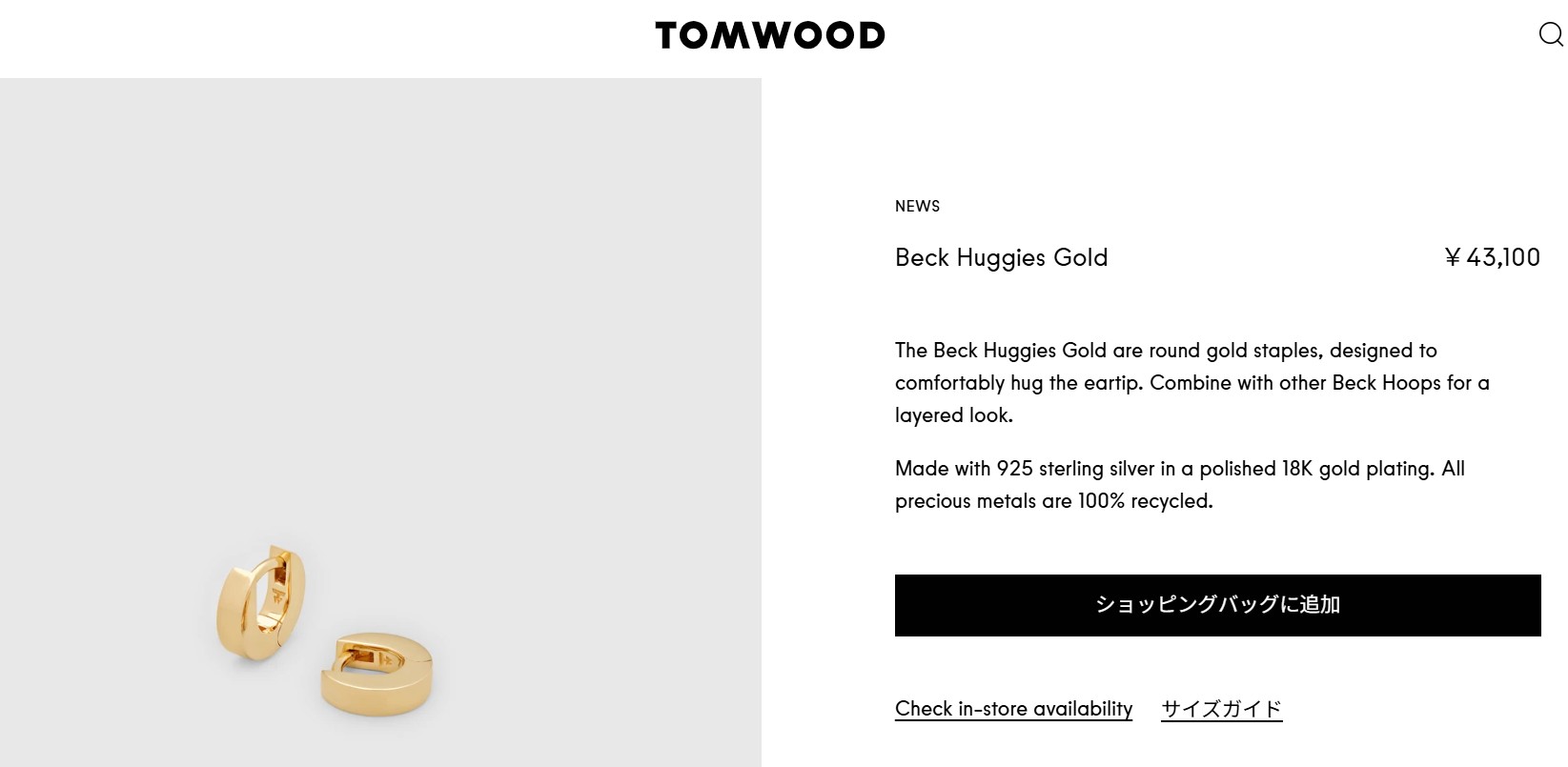Click the paragraph starting 'The Beck Huggies Gold'
1568x767 pixels.
tap(1192, 383)
